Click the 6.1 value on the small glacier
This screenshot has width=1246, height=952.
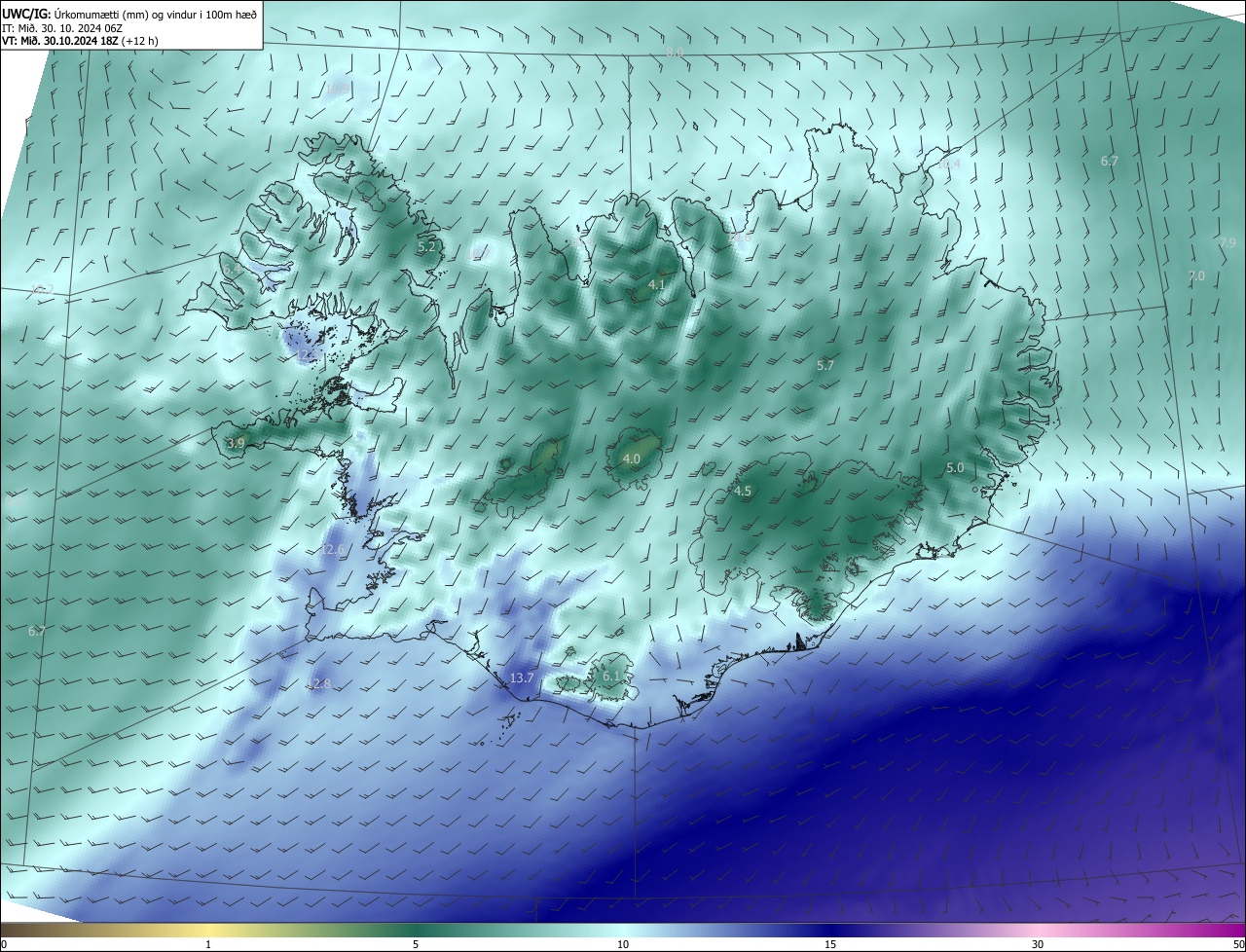[x=611, y=676]
